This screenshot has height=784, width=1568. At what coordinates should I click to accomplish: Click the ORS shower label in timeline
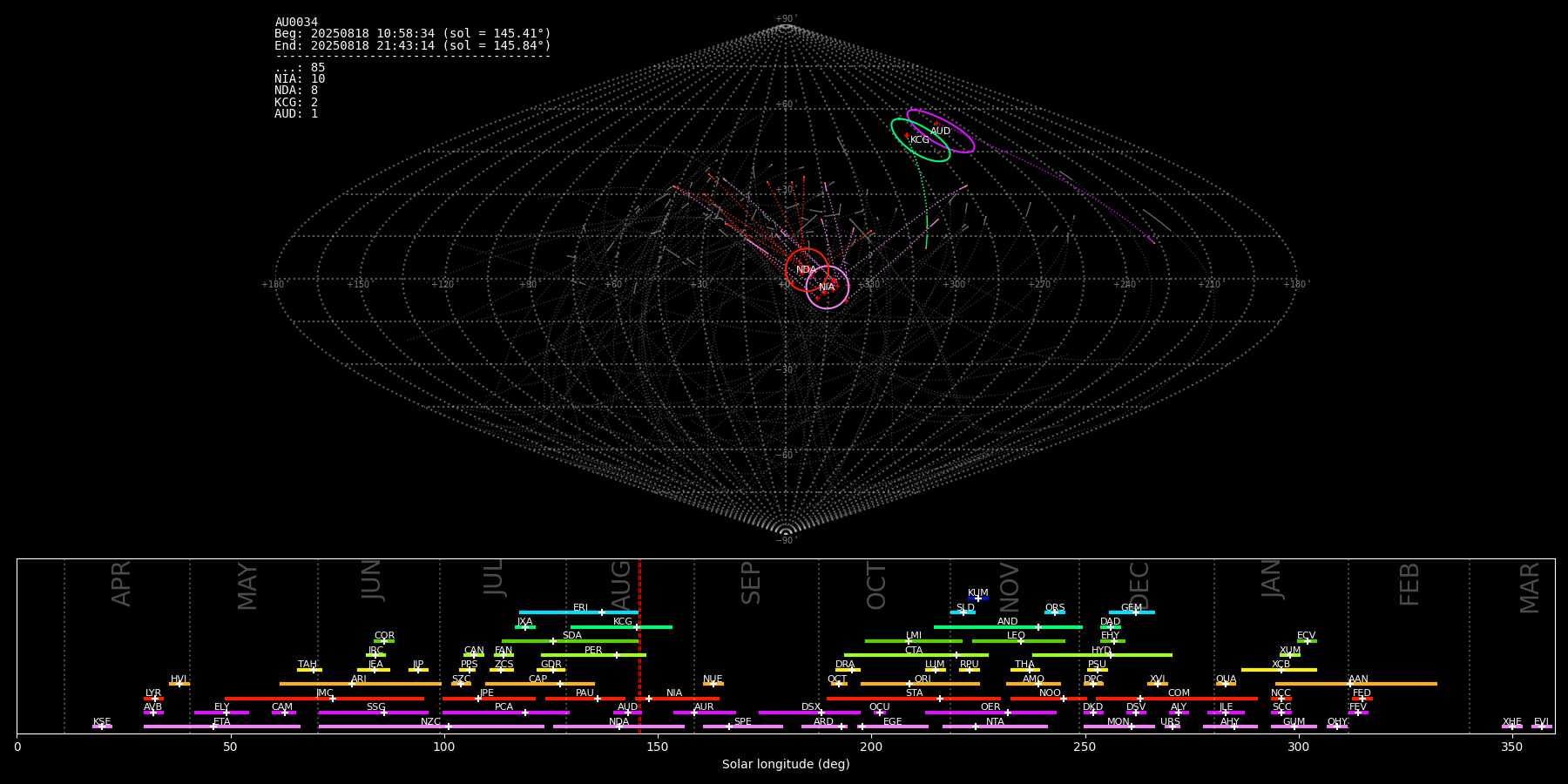click(1055, 607)
